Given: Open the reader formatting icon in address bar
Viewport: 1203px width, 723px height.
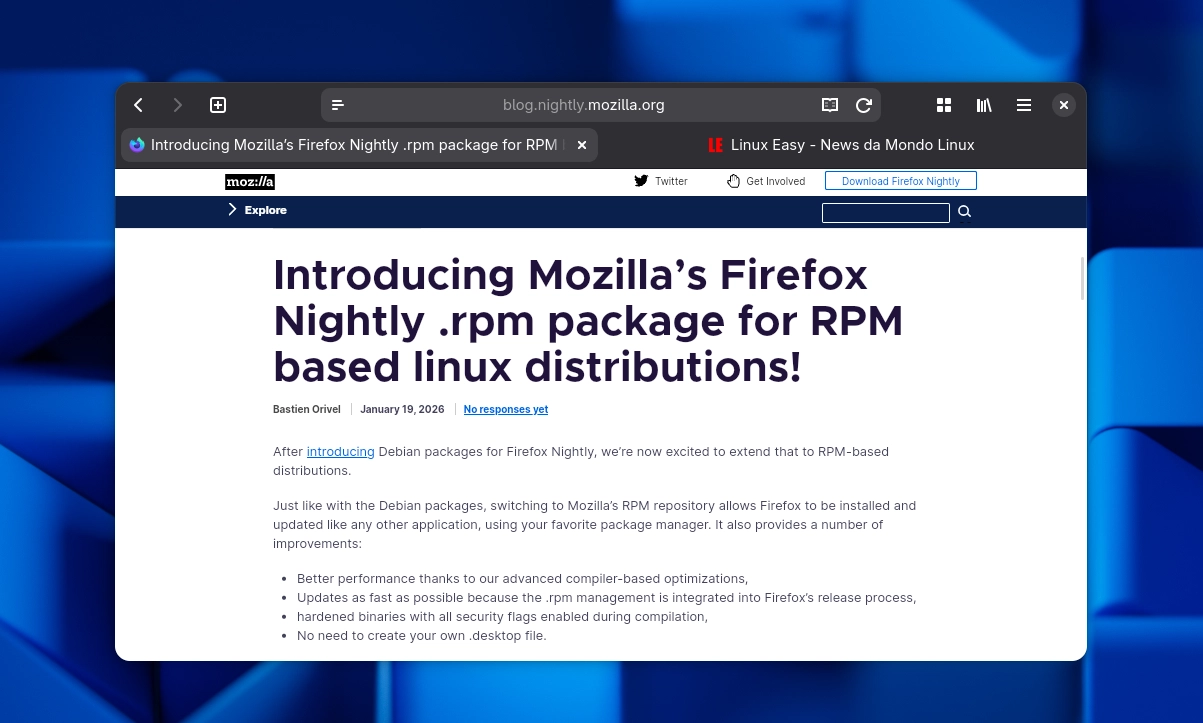Looking at the screenshot, I should click(338, 105).
